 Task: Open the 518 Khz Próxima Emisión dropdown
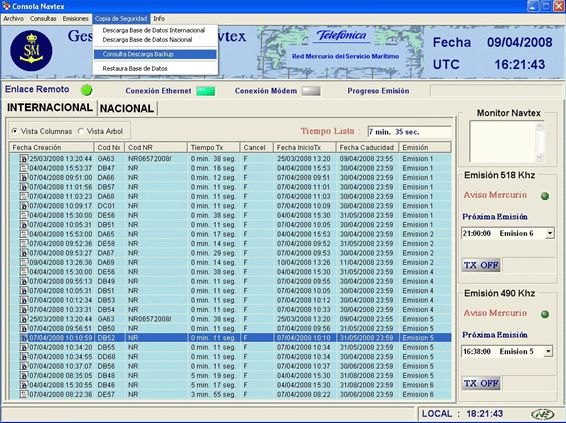550,234
